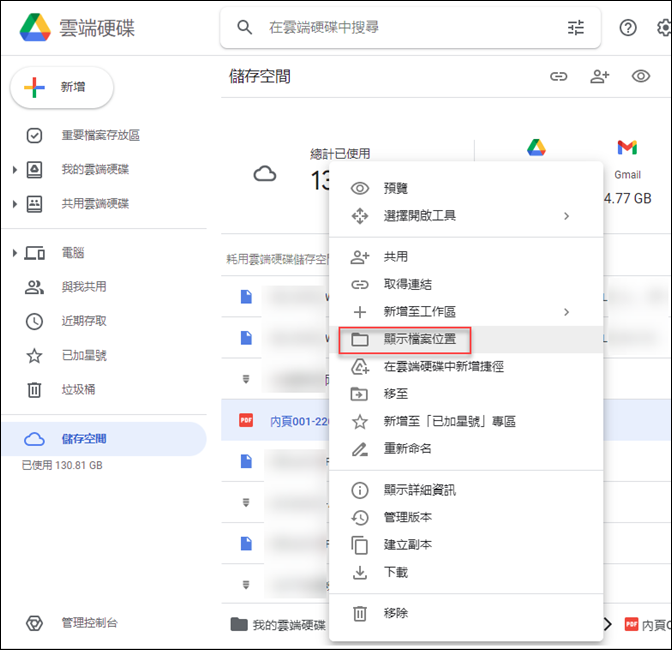The width and height of the screenshot is (672, 650).
Task: Select 選擇開啟工具 in context menu
Action: point(466,216)
